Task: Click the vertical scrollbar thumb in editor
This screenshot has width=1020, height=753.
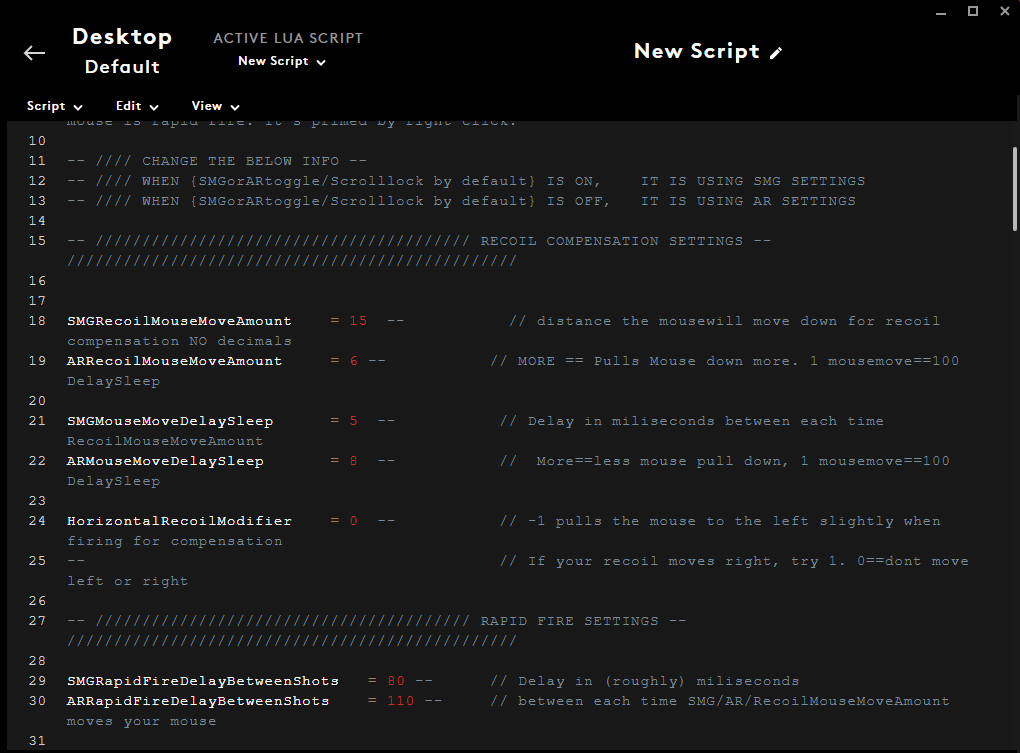Action: click(x=1014, y=188)
